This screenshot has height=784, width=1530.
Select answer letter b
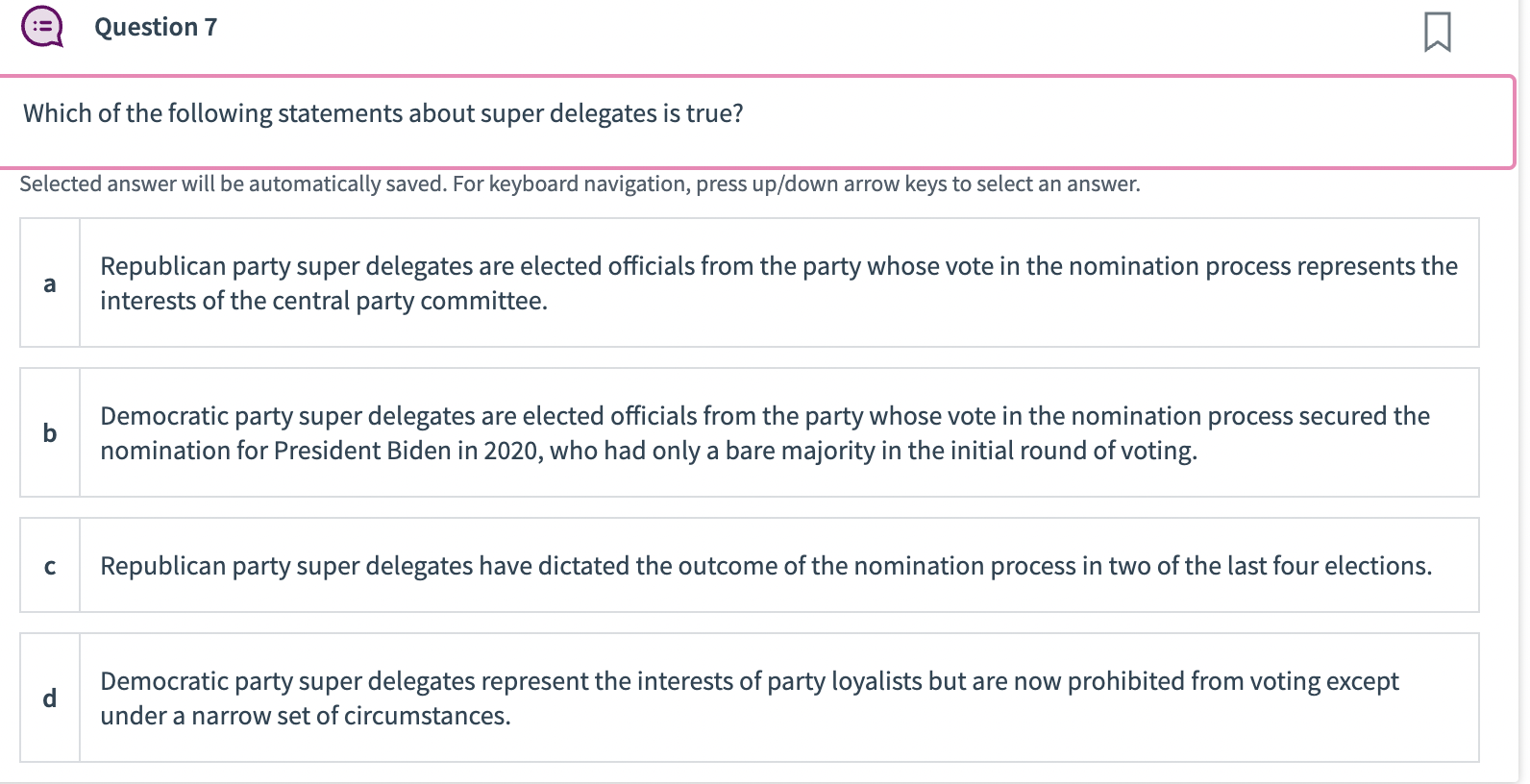point(50,432)
